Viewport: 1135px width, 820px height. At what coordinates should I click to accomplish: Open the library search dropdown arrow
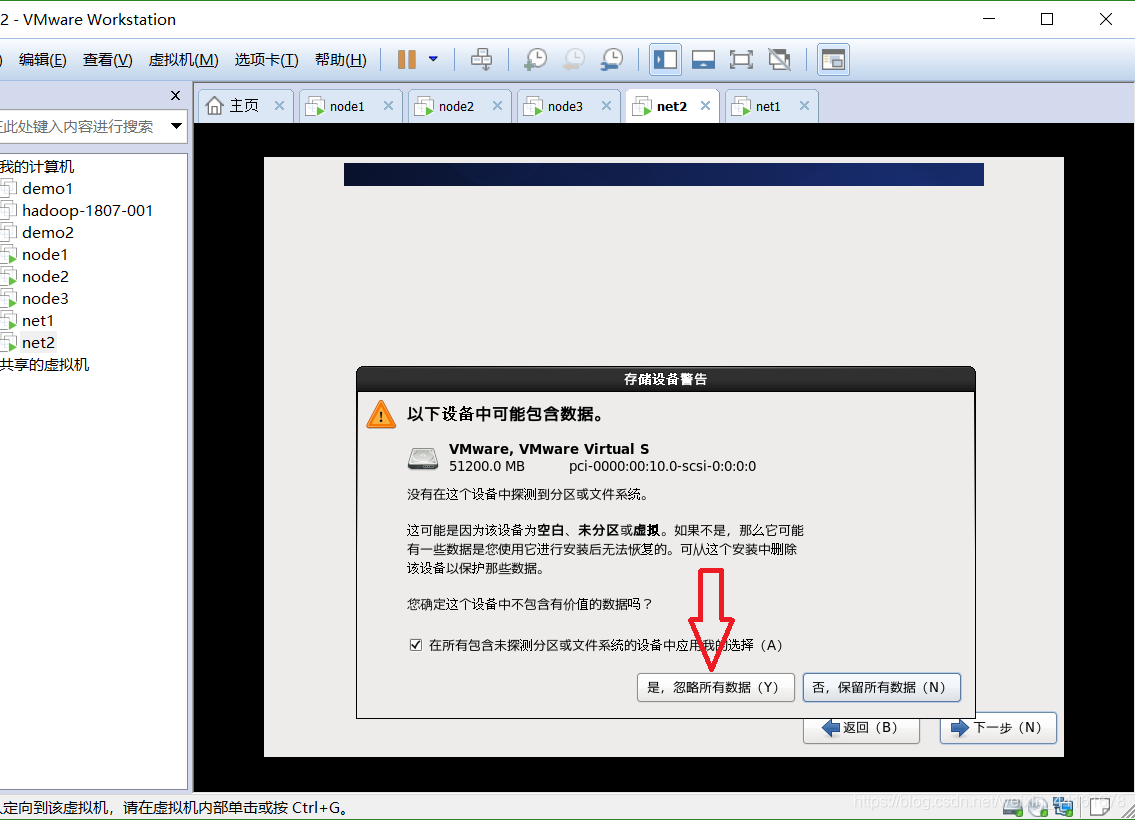pyautogui.click(x=176, y=127)
